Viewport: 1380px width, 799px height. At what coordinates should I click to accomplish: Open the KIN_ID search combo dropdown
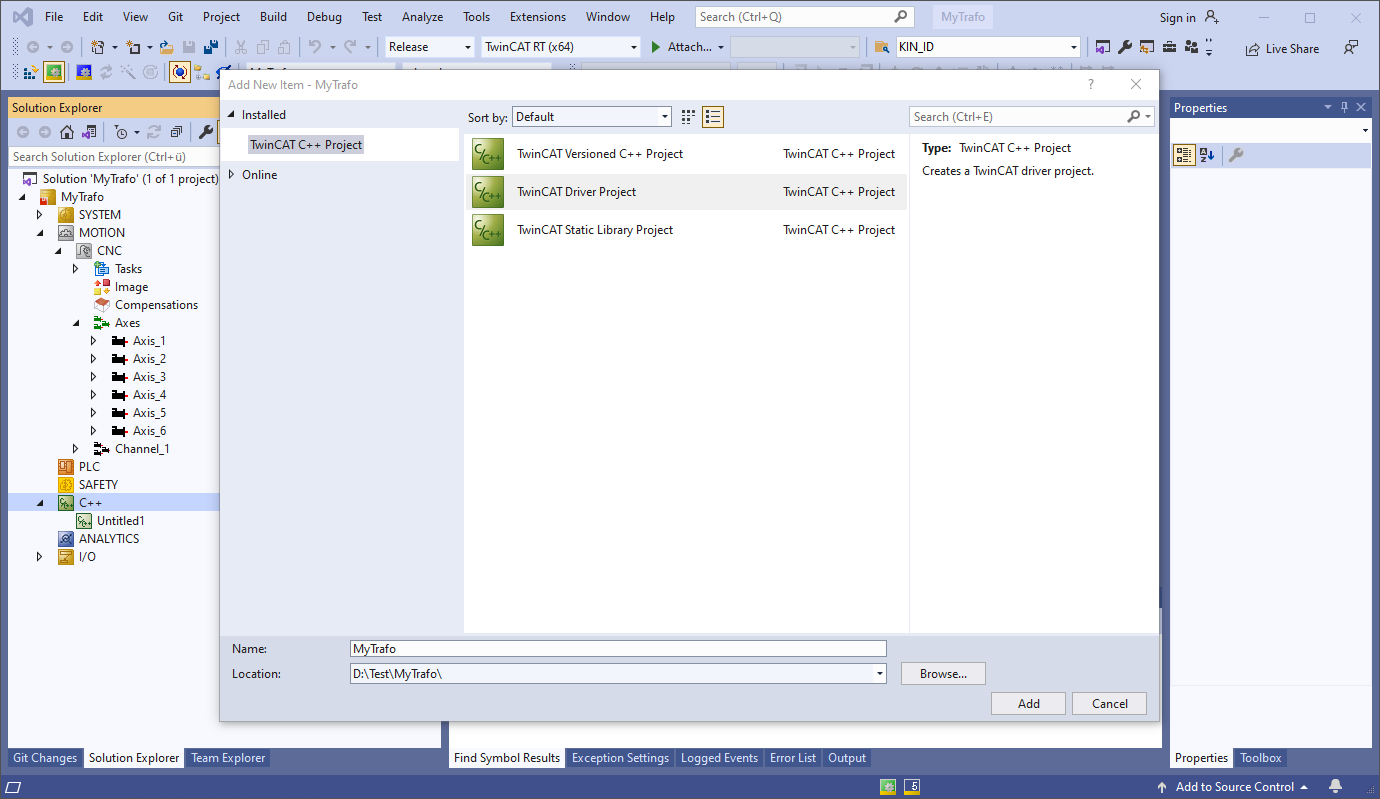click(x=1074, y=47)
